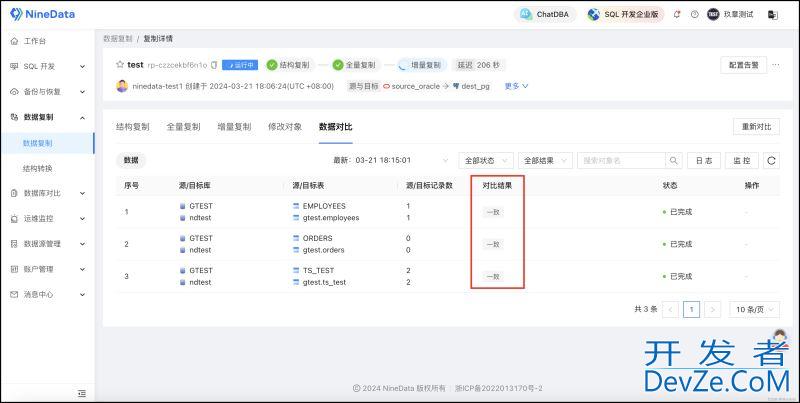The image size is (800, 403).
Task: Expand 数据源管理 sidebar menu
Action: click(x=48, y=244)
